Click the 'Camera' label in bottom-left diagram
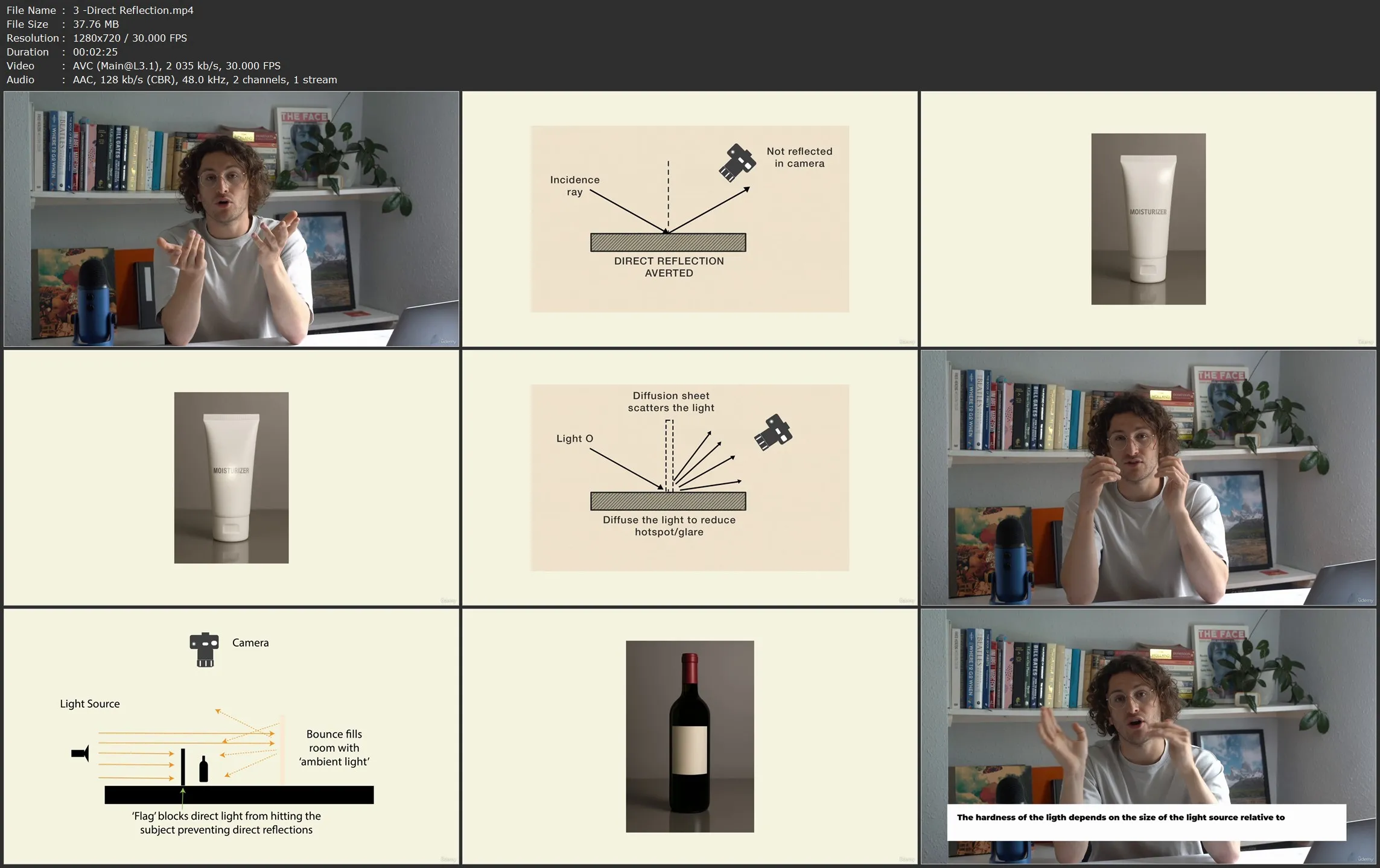Image resolution: width=1380 pixels, height=868 pixels. click(250, 643)
